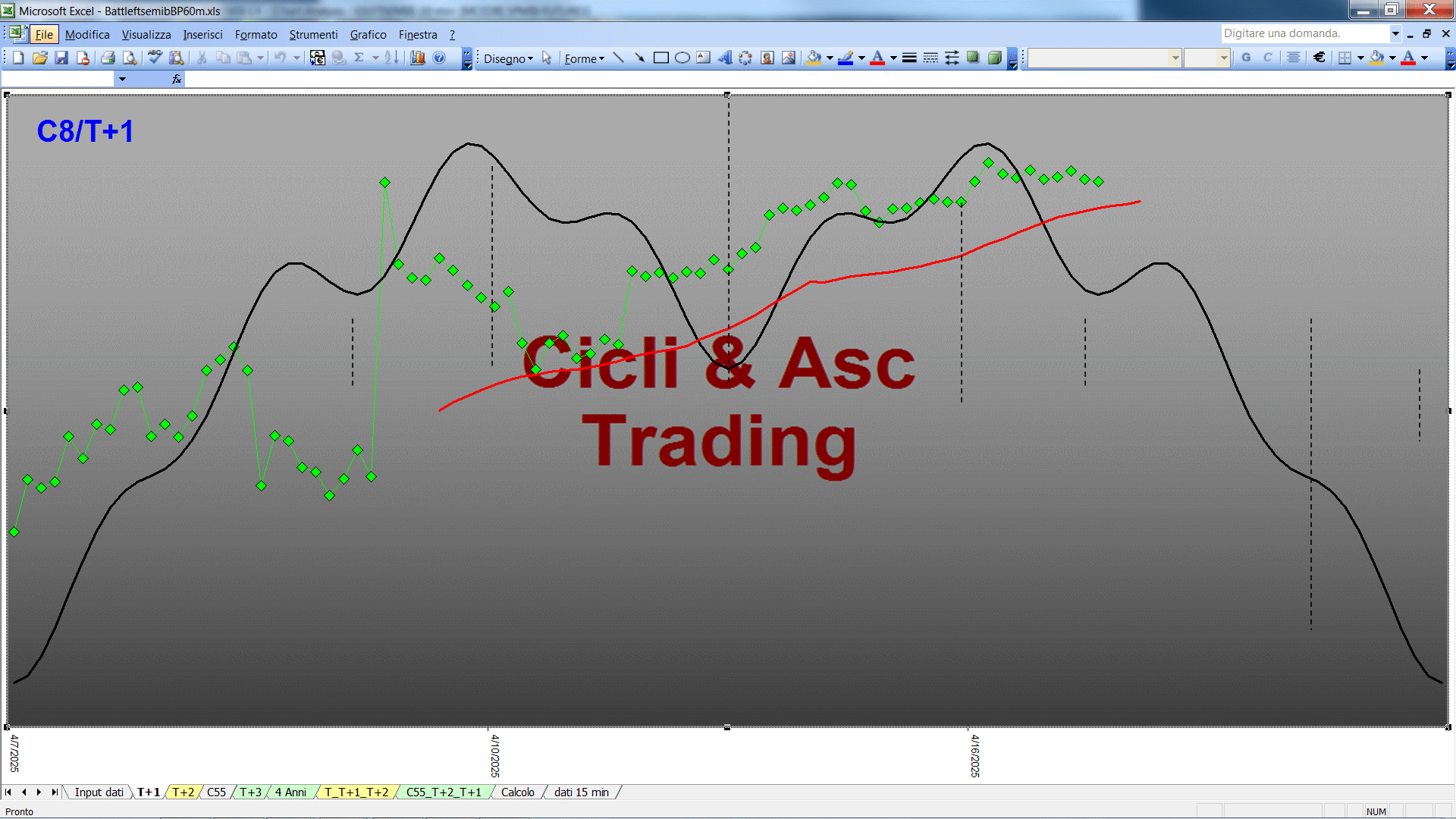Click the euro conversion icon
This screenshot has height=819, width=1456.
point(318,58)
